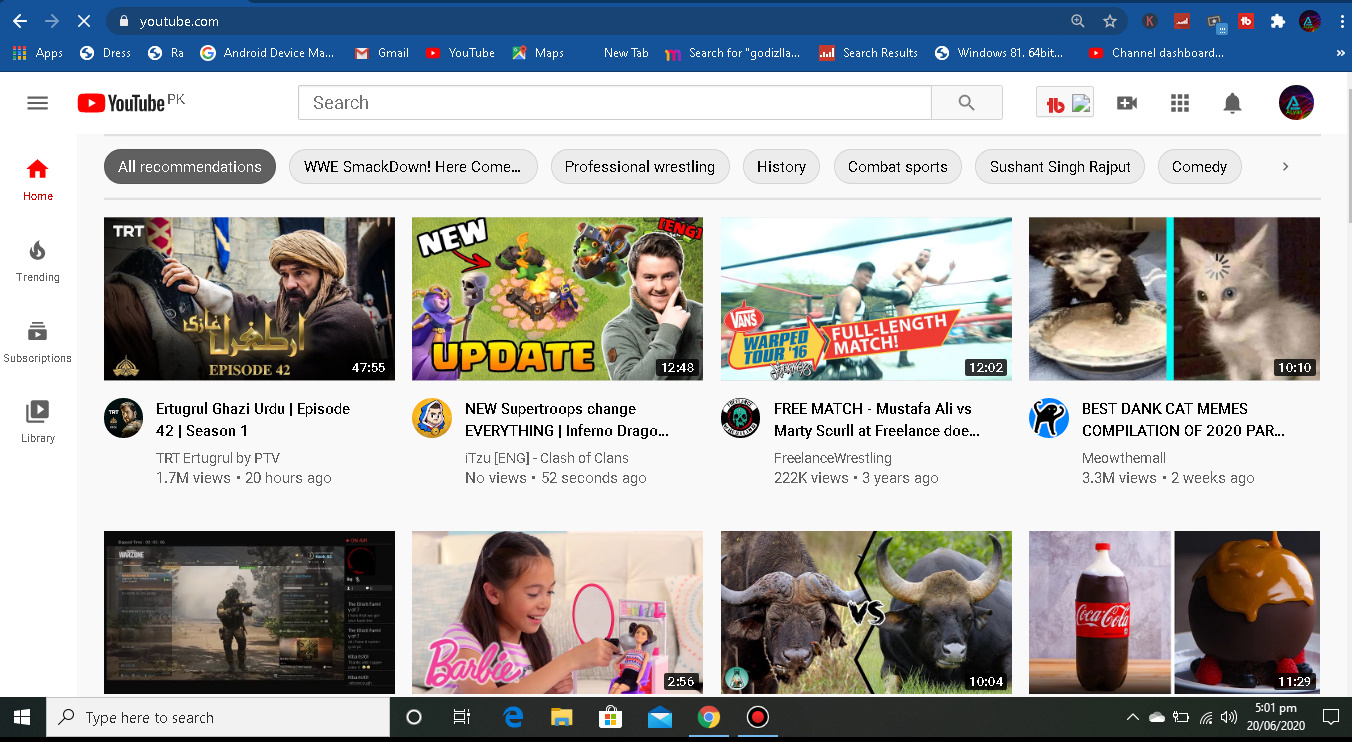The height and width of the screenshot is (742, 1352).
Task: Select All recommendations chip
Action: click(x=190, y=167)
